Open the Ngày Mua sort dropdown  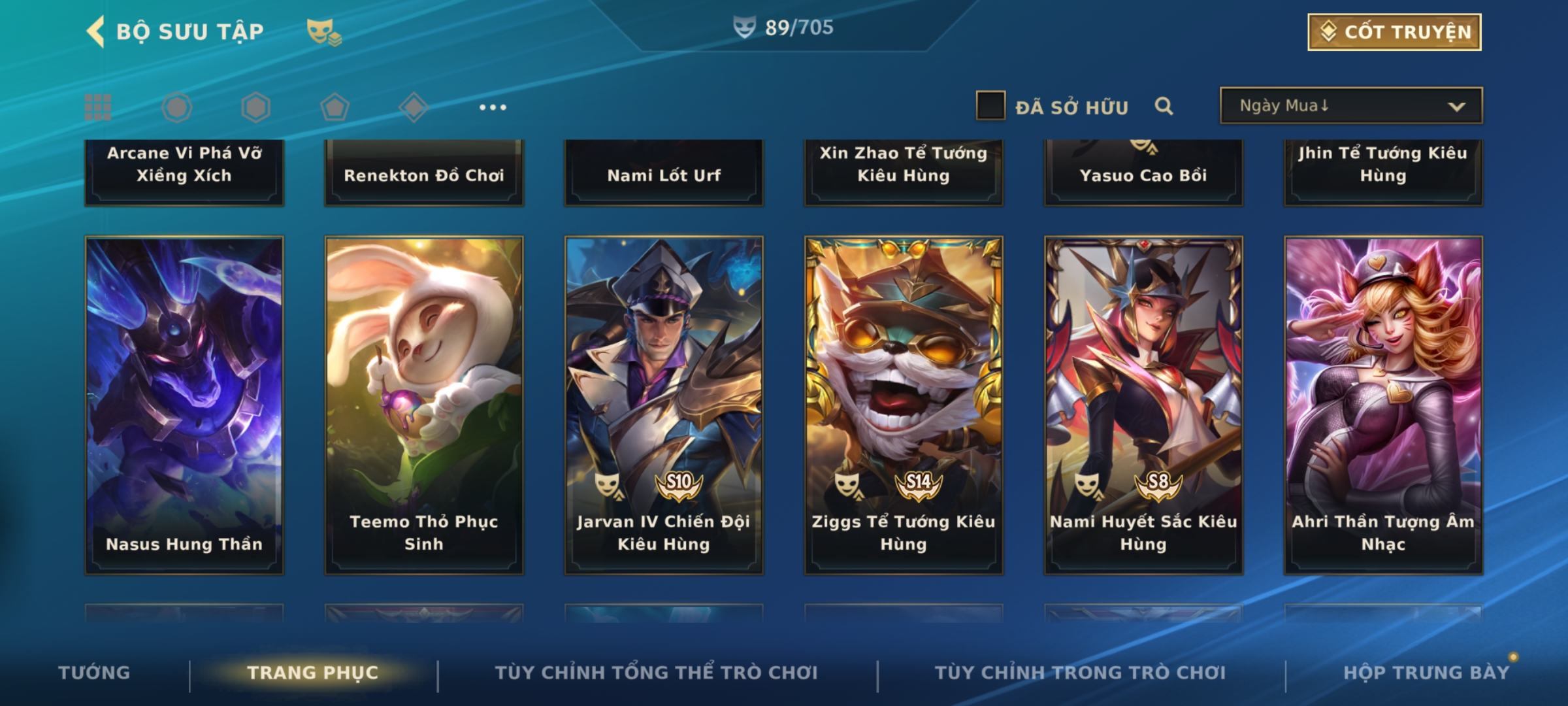1351,105
